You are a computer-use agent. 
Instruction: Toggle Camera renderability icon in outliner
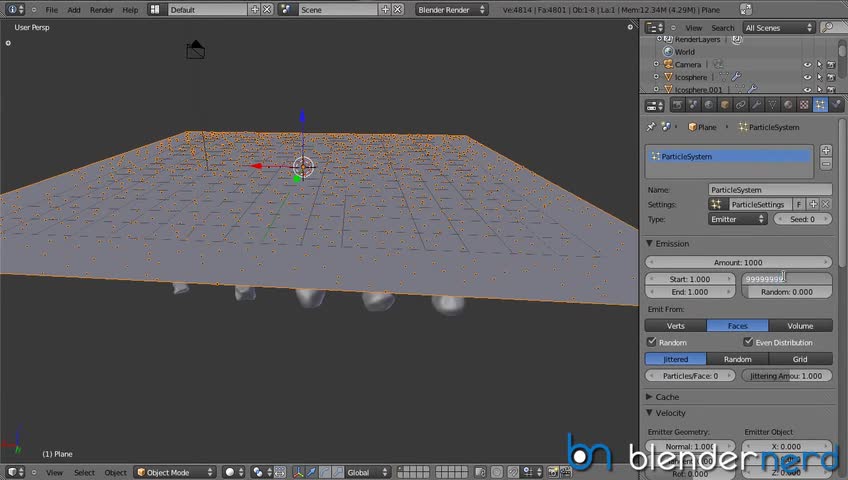(831, 64)
